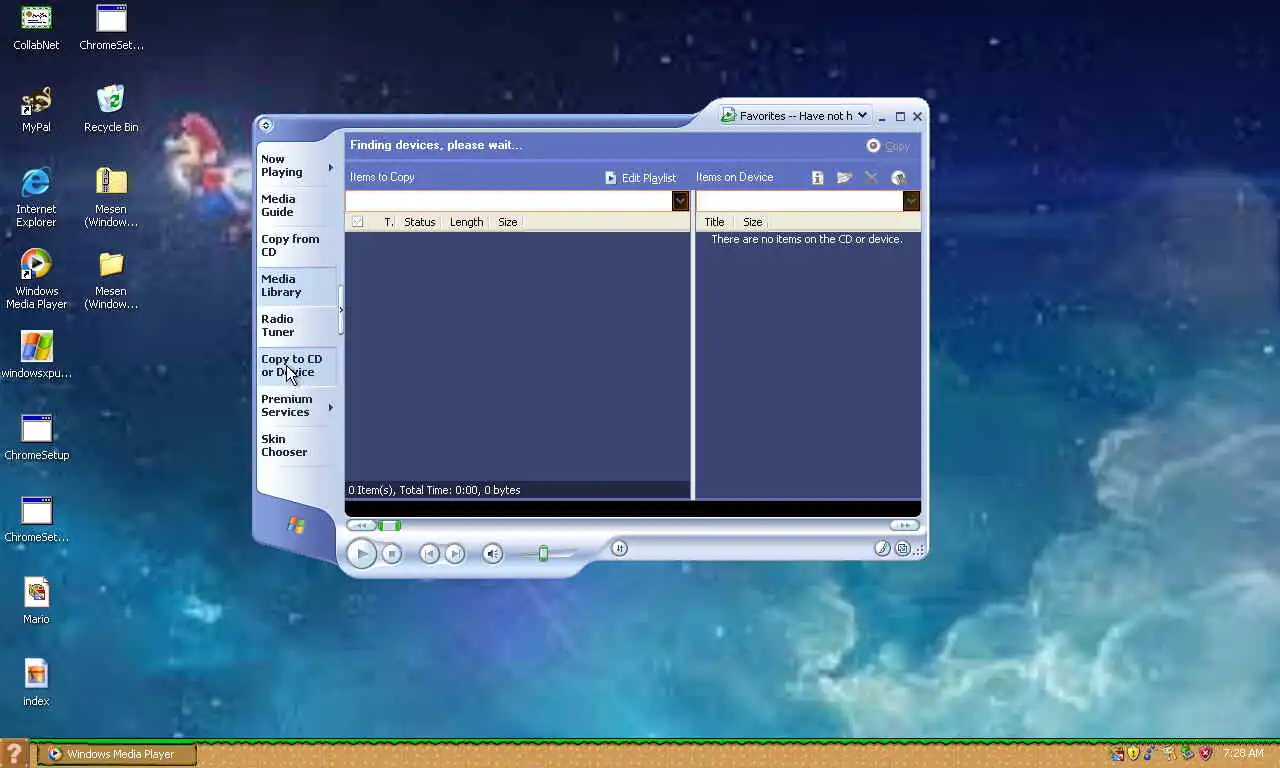Screen dimensions: 1280x768
Task: Expand the Premium Services arrow submenu
Action: pyautogui.click(x=330, y=408)
